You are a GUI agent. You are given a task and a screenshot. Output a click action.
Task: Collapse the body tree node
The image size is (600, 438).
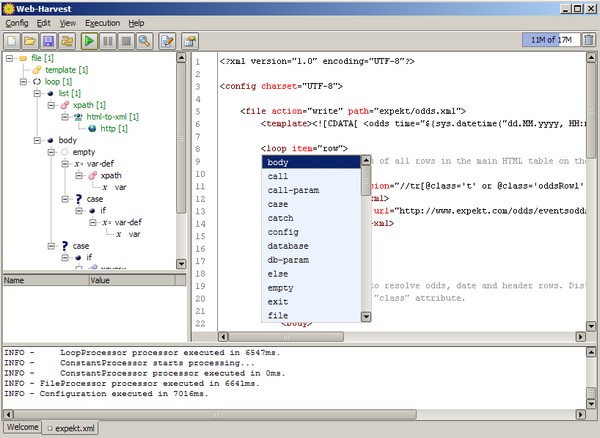point(36,142)
